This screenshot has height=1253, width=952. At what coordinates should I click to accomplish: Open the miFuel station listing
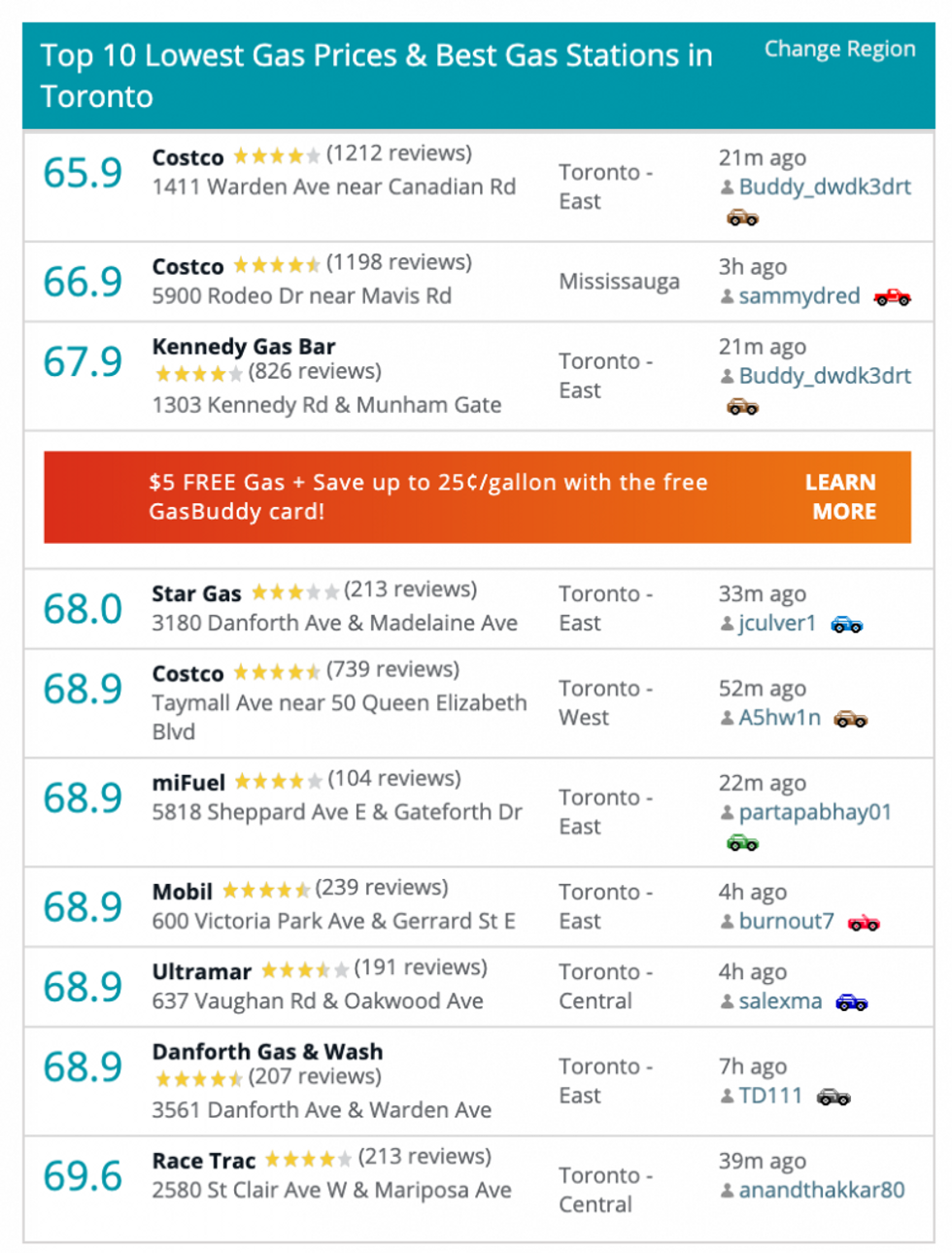pos(188,782)
